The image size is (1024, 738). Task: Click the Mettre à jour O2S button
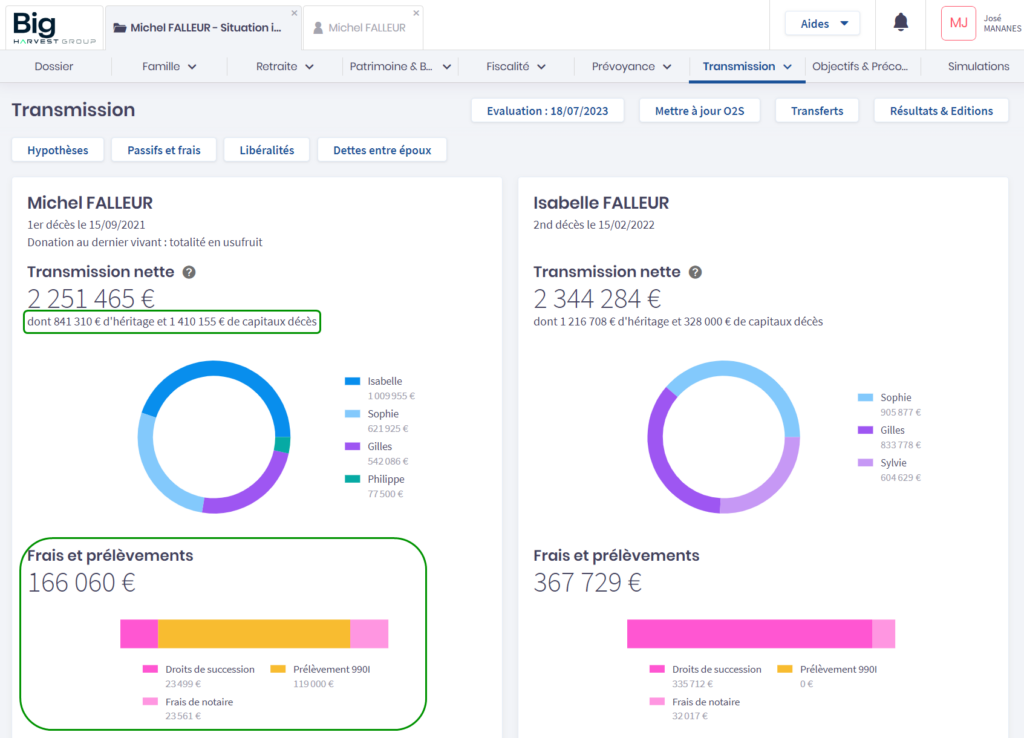700,111
